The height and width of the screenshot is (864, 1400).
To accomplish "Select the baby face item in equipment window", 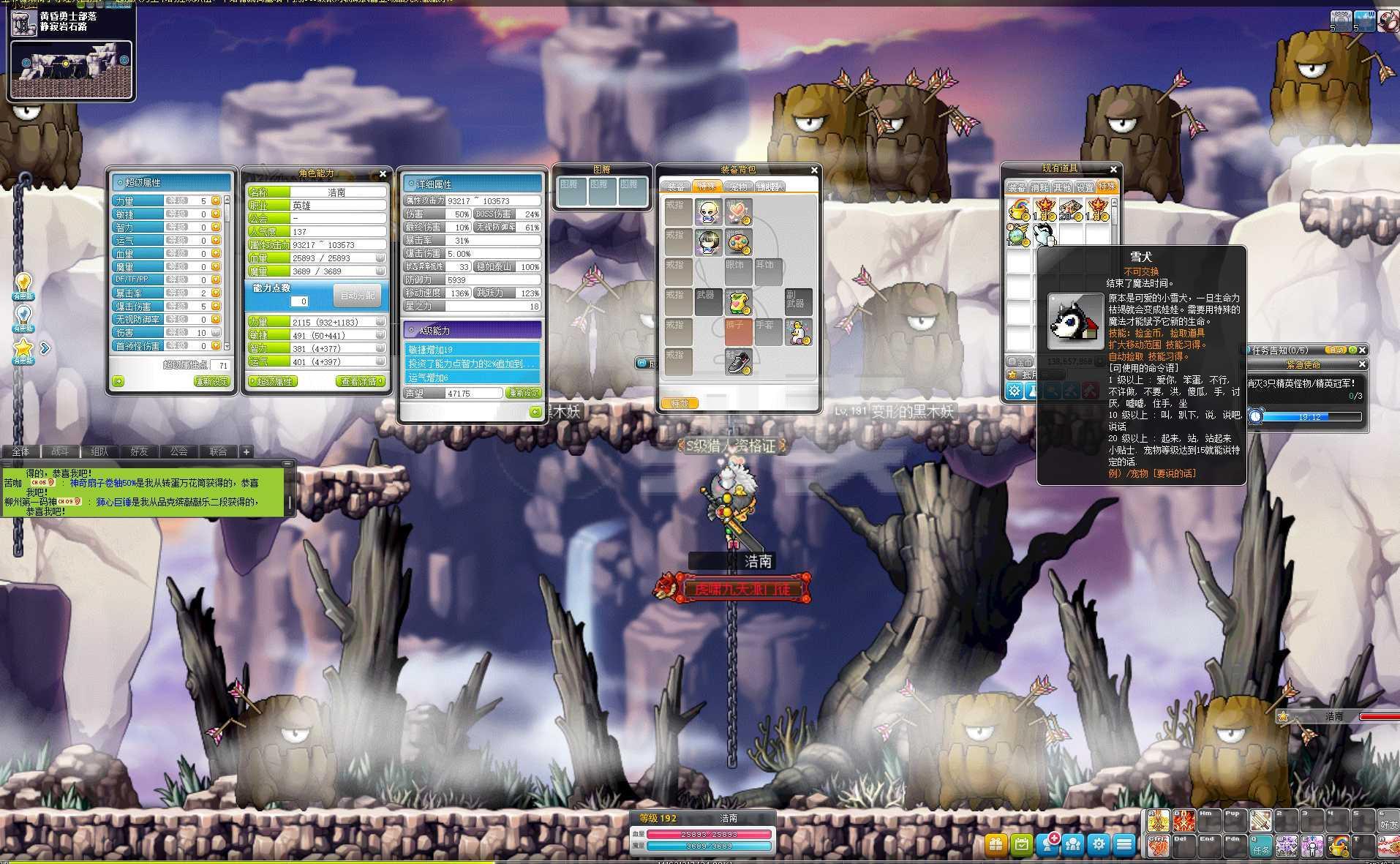I will coord(708,212).
